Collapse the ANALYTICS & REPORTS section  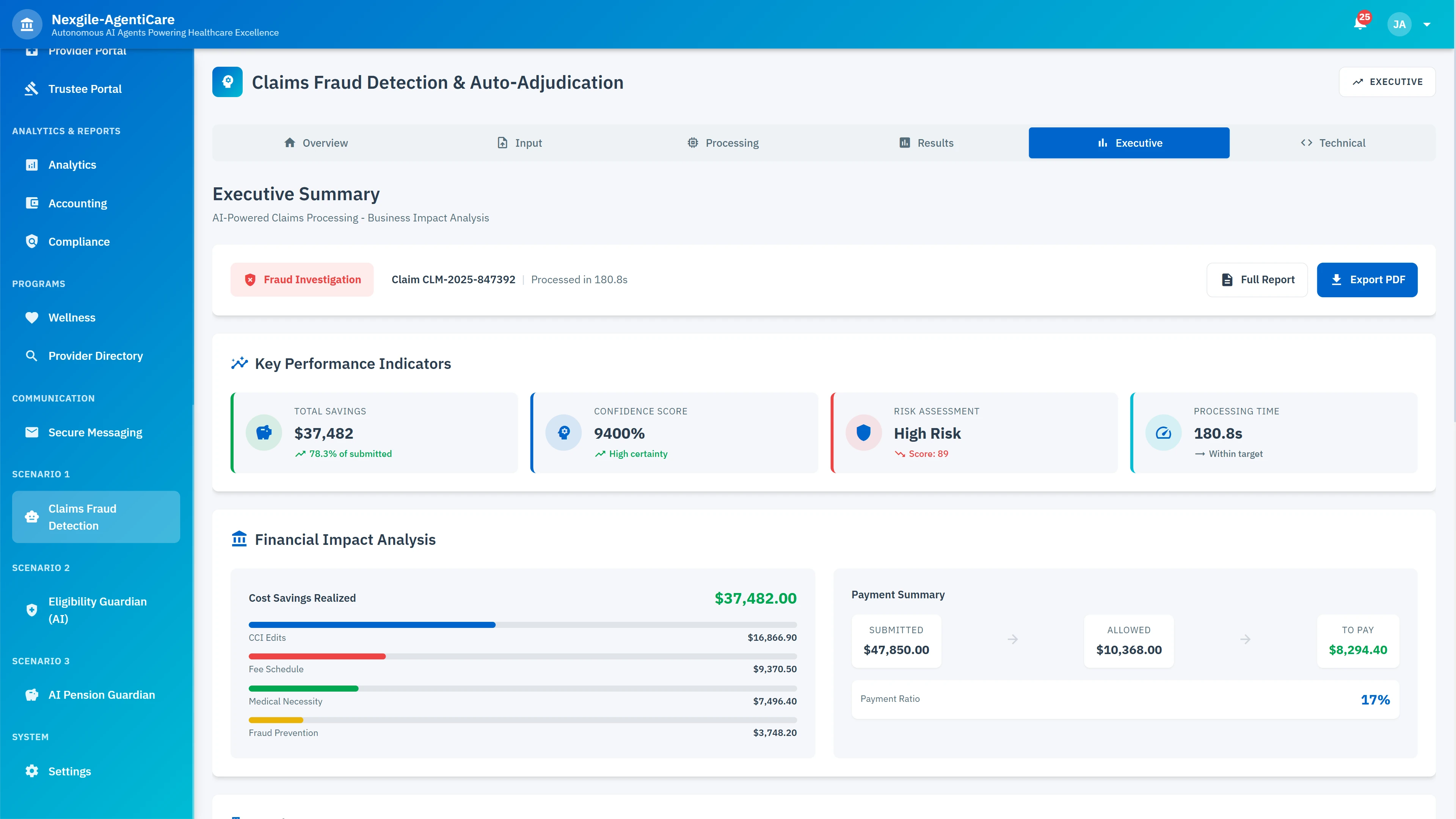point(66,130)
